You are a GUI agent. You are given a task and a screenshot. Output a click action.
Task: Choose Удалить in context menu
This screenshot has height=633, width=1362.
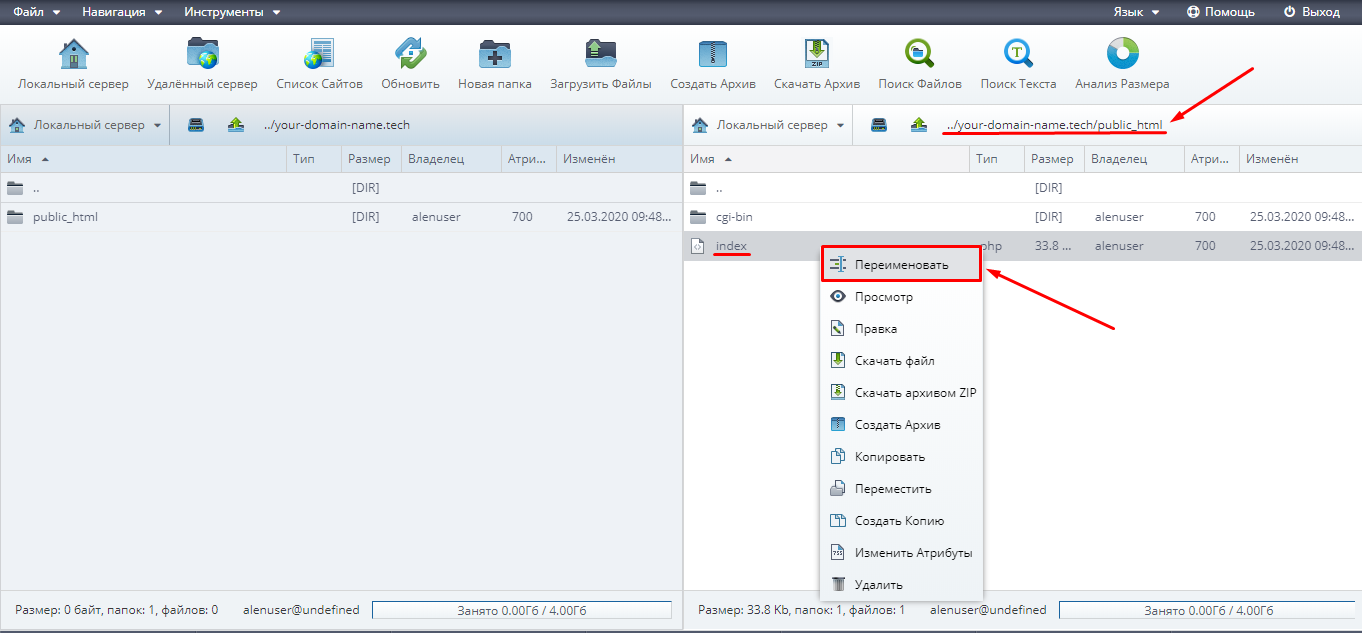coord(902,585)
